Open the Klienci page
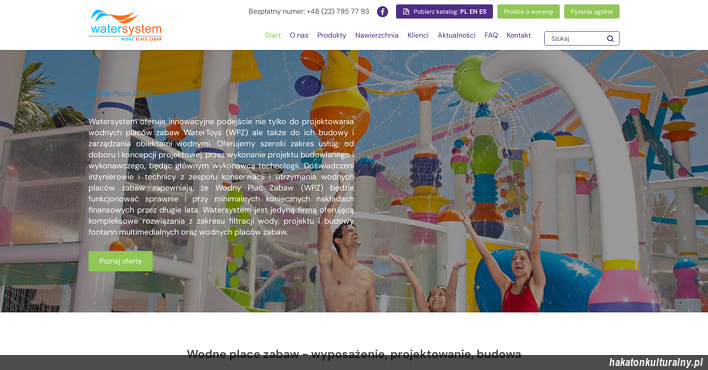Image resolution: width=708 pixels, height=370 pixels. click(418, 35)
